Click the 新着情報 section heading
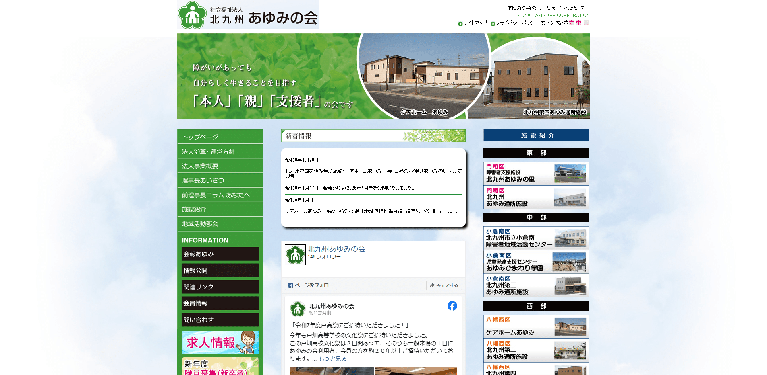 coord(374,135)
